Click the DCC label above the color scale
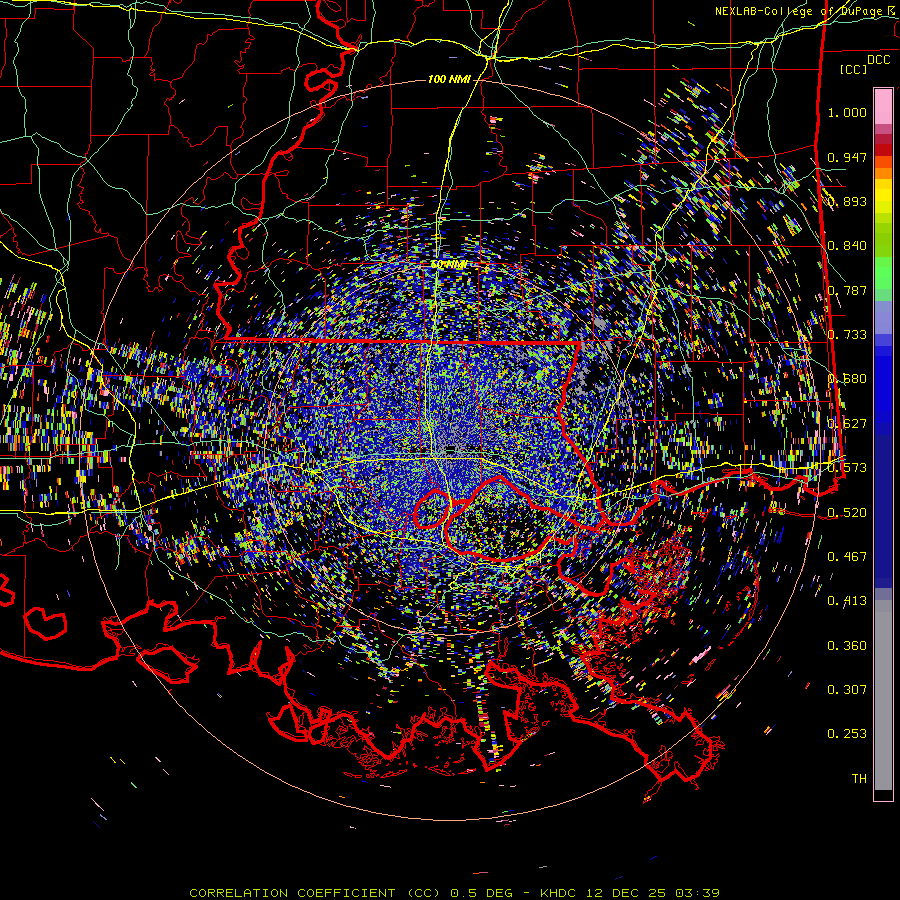The image size is (900, 900). (x=878, y=60)
